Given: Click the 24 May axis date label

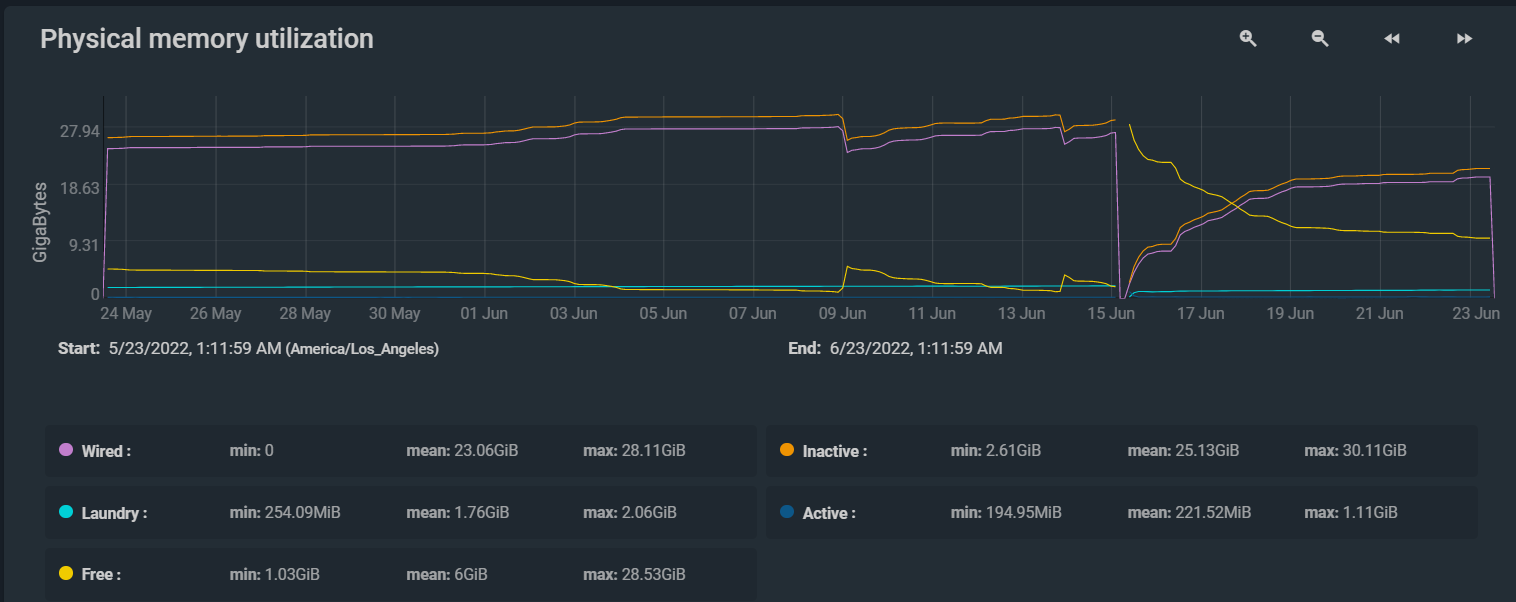Looking at the screenshot, I should (126, 314).
